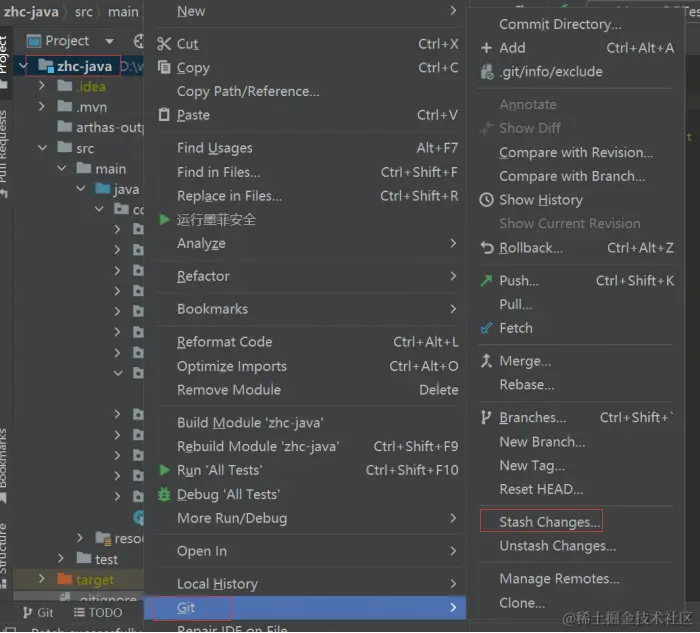700x633 pixels.
Task: Collapse the main folder
Action: tap(62, 168)
